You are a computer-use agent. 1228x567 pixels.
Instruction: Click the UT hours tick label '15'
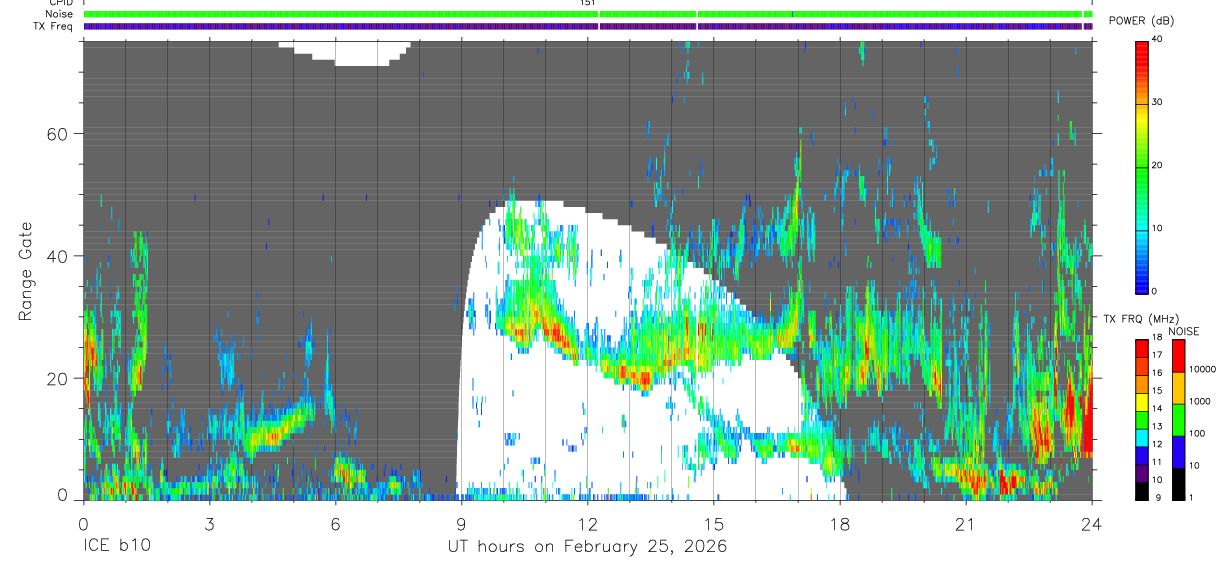[713, 523]
